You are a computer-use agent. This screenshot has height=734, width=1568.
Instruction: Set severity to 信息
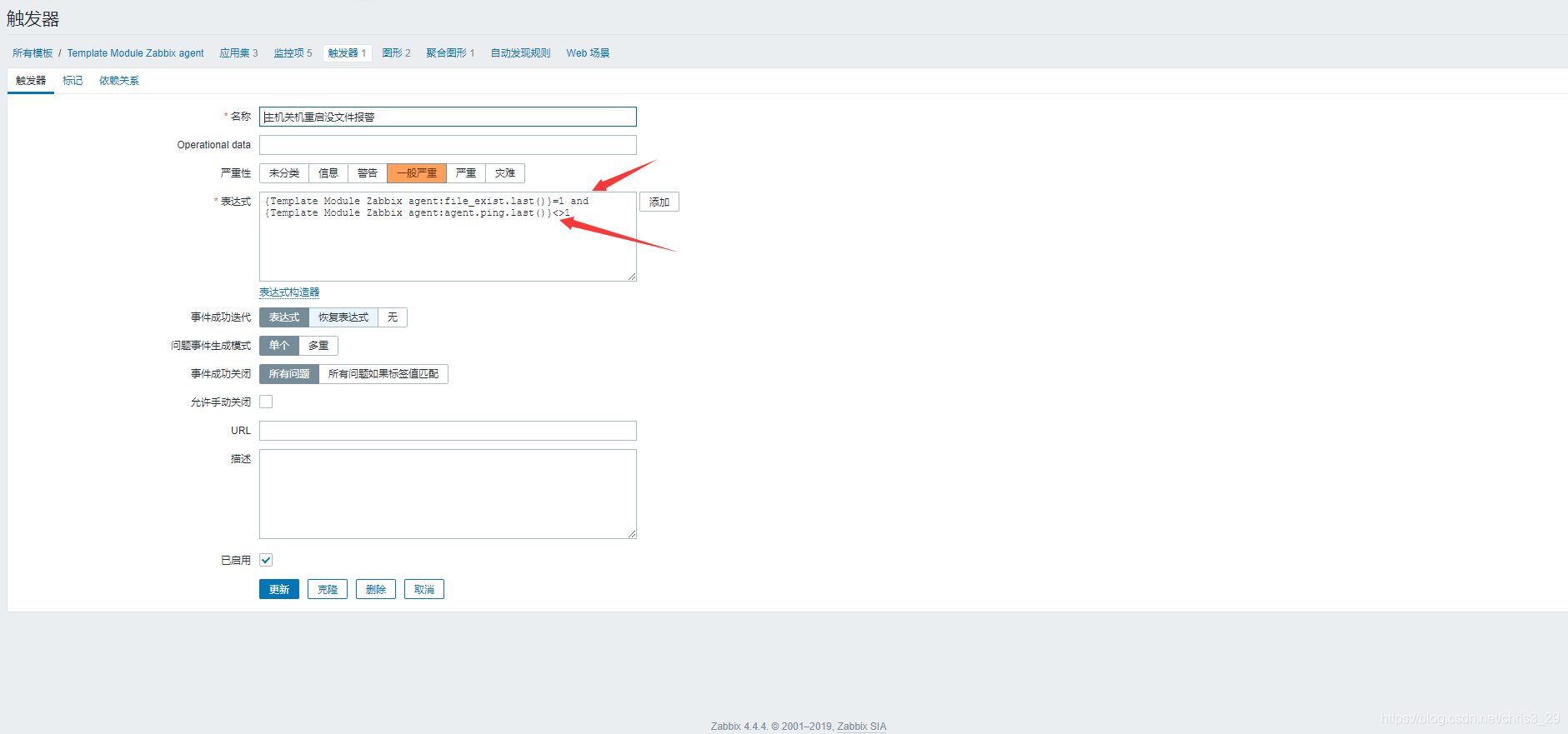[x=328, y=173]
